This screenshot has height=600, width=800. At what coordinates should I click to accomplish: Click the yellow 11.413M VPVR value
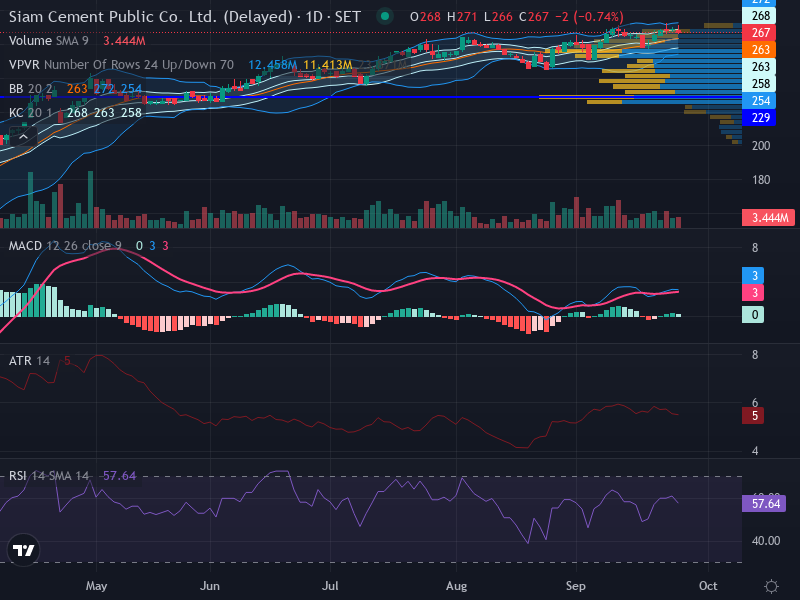tap(328, 65)
